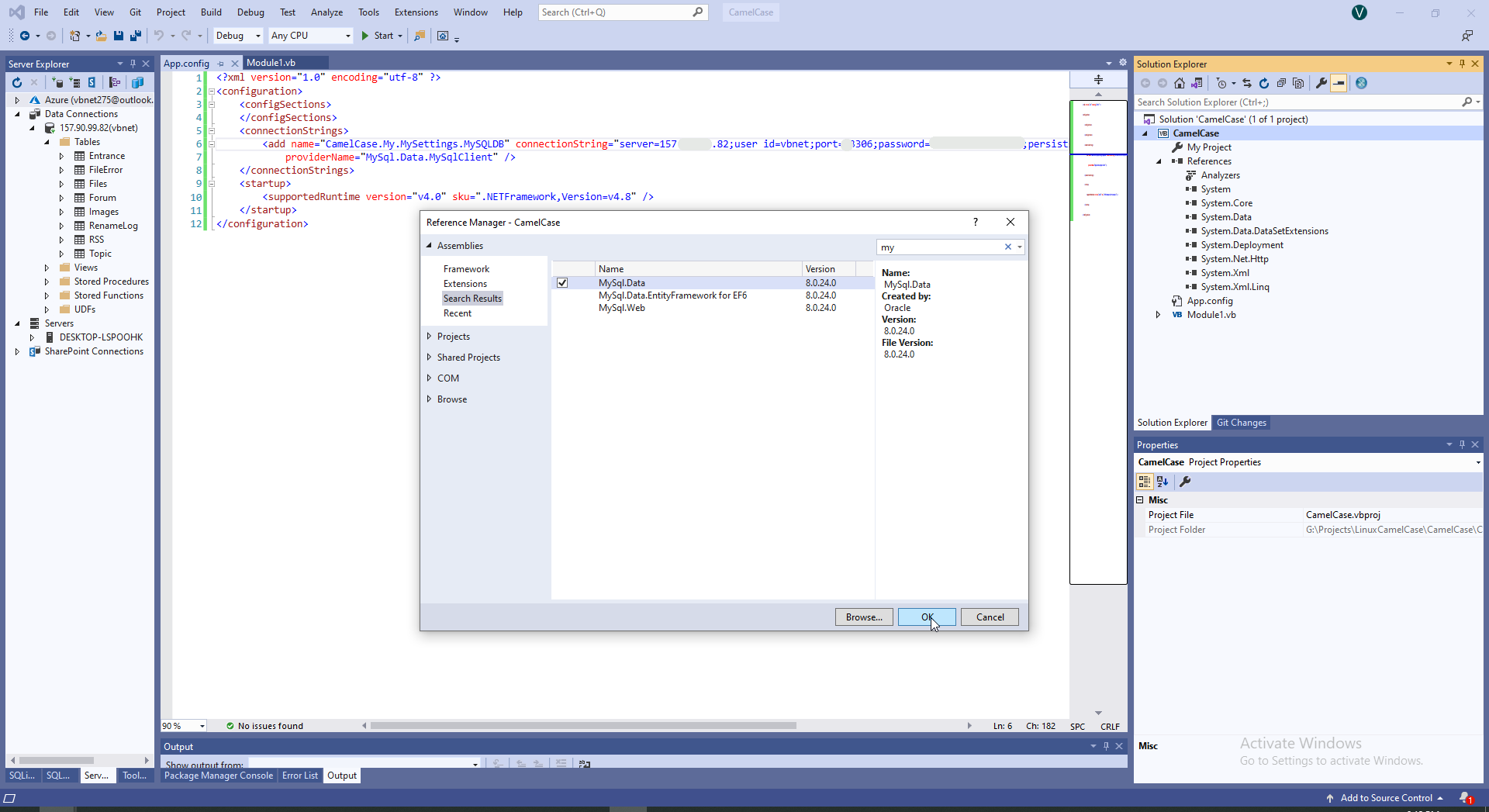Expand the Stored Procedures folder node
The width and height of the screenshot is (1489, 812).
47,282
